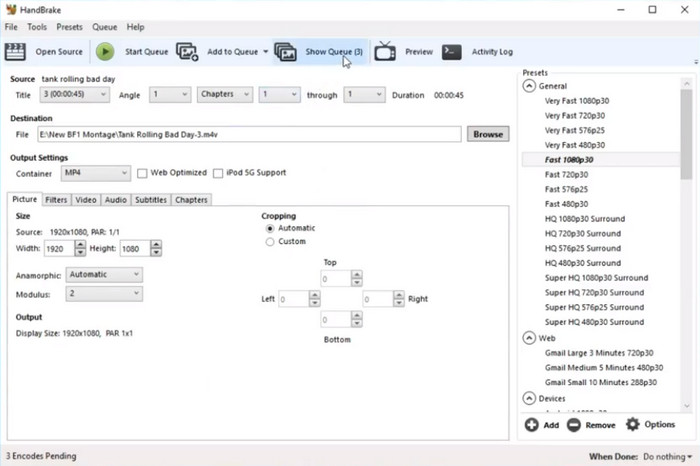Click the HandBrake logo in title bar

point(11,9)
